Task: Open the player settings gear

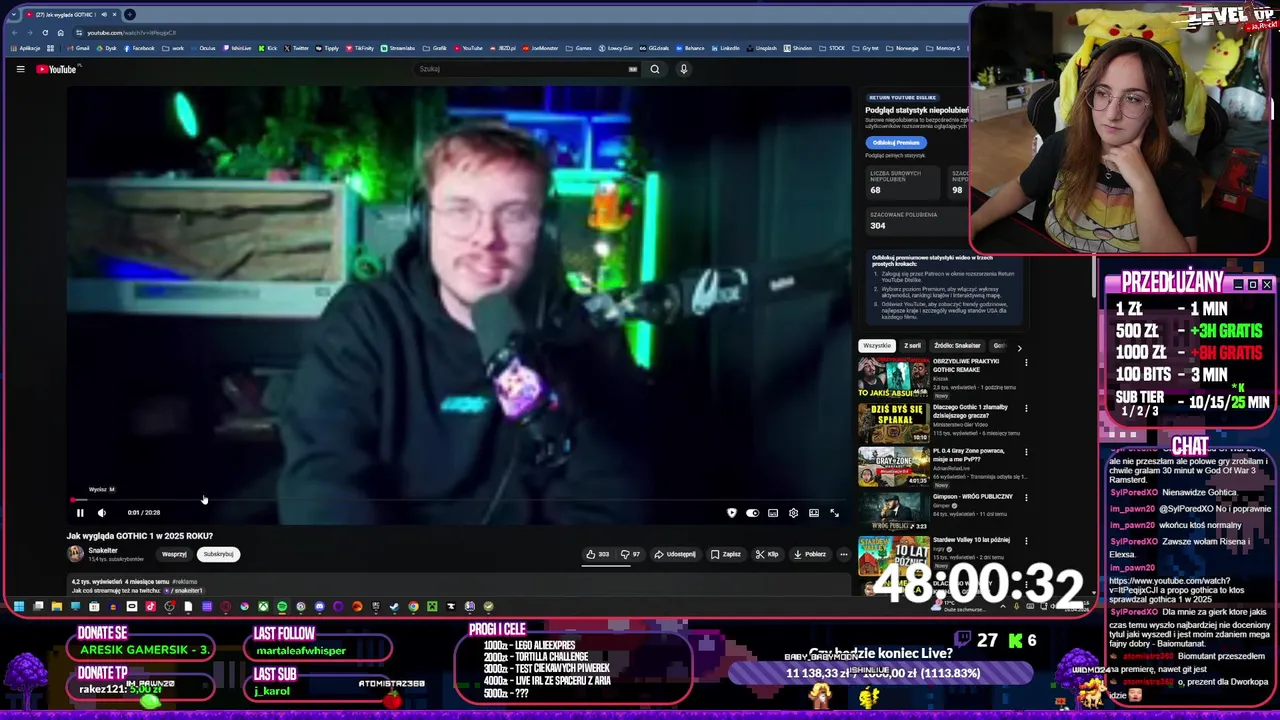Action: pyautogui.click(x=794, y=513)
